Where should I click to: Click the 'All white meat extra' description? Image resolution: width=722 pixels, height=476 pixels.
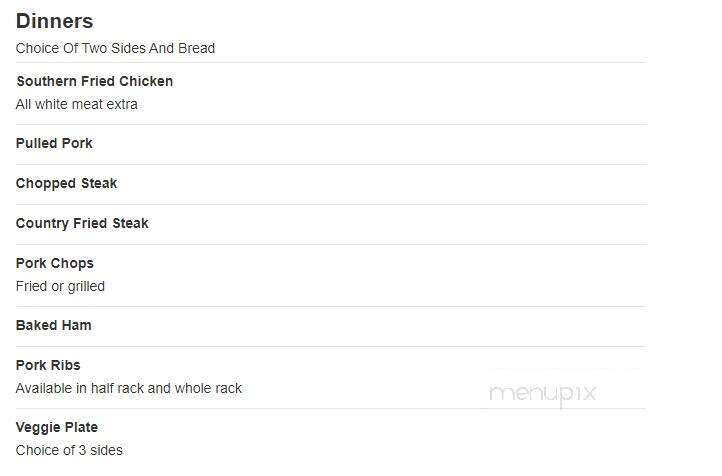76,104
